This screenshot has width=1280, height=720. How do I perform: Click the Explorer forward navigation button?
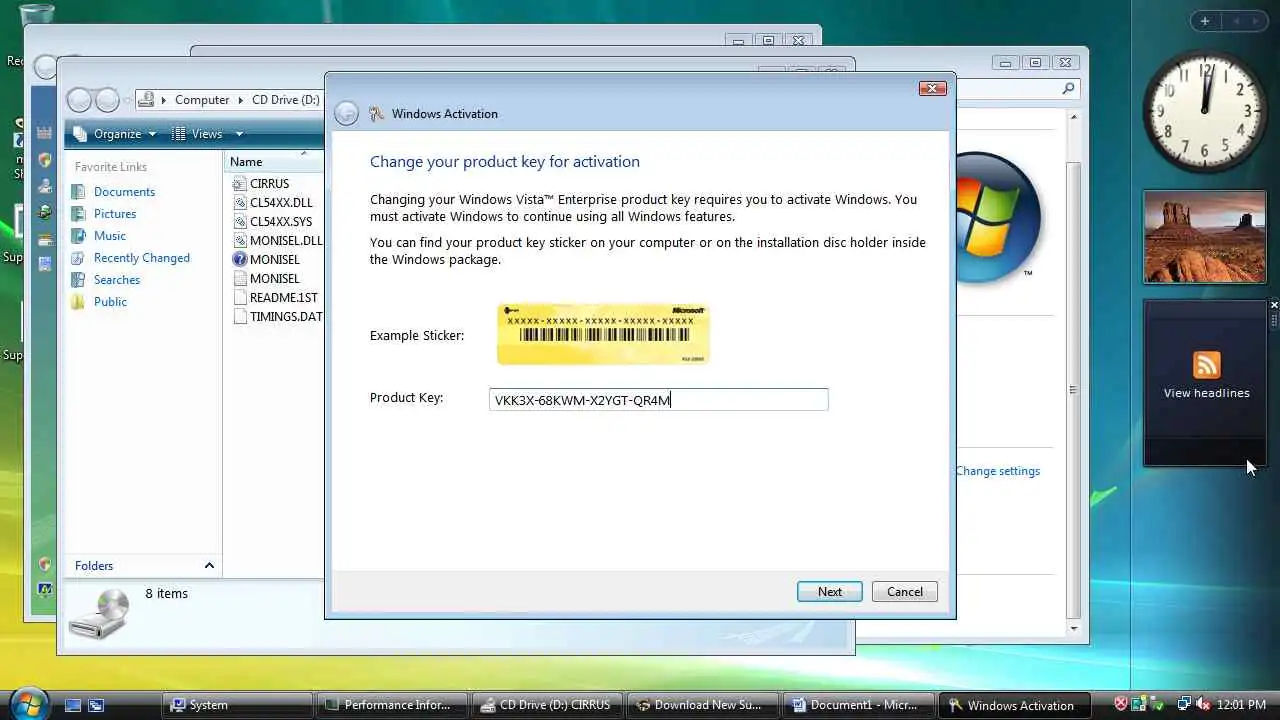click(x=106, y=100)
